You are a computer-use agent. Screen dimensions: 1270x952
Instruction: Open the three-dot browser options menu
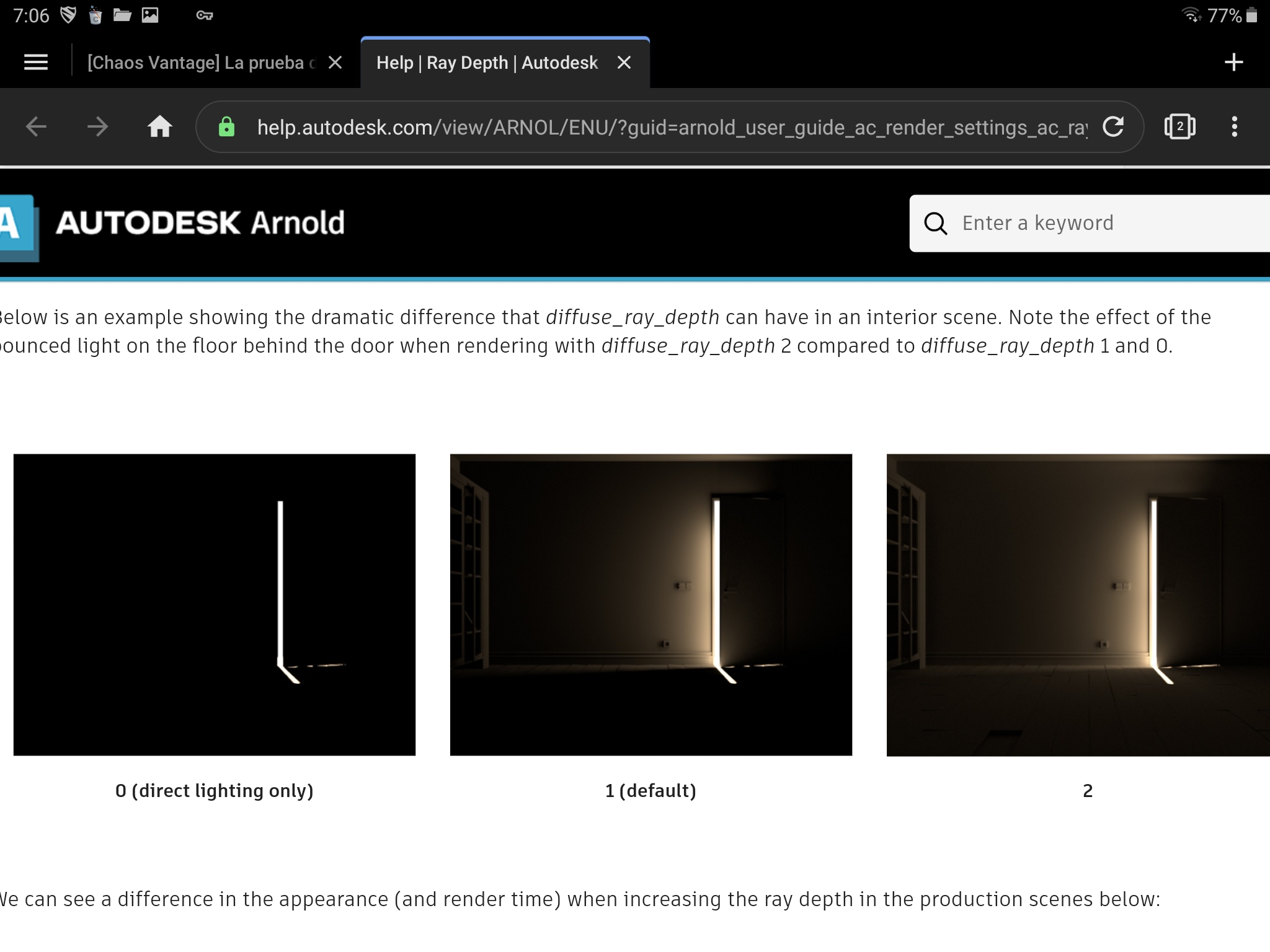point(1235,127)
